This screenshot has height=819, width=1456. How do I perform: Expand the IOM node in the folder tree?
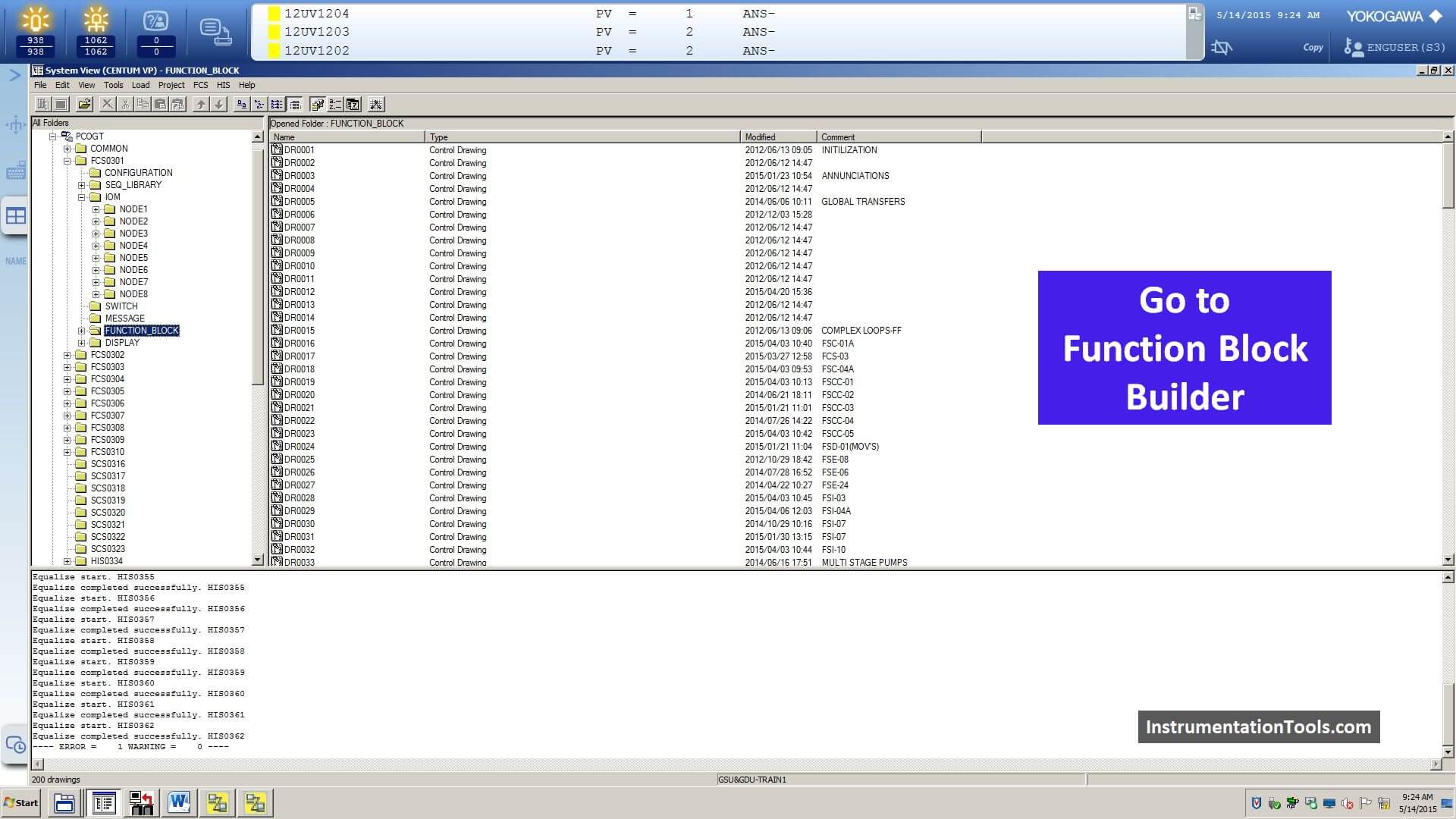(82, 197)
